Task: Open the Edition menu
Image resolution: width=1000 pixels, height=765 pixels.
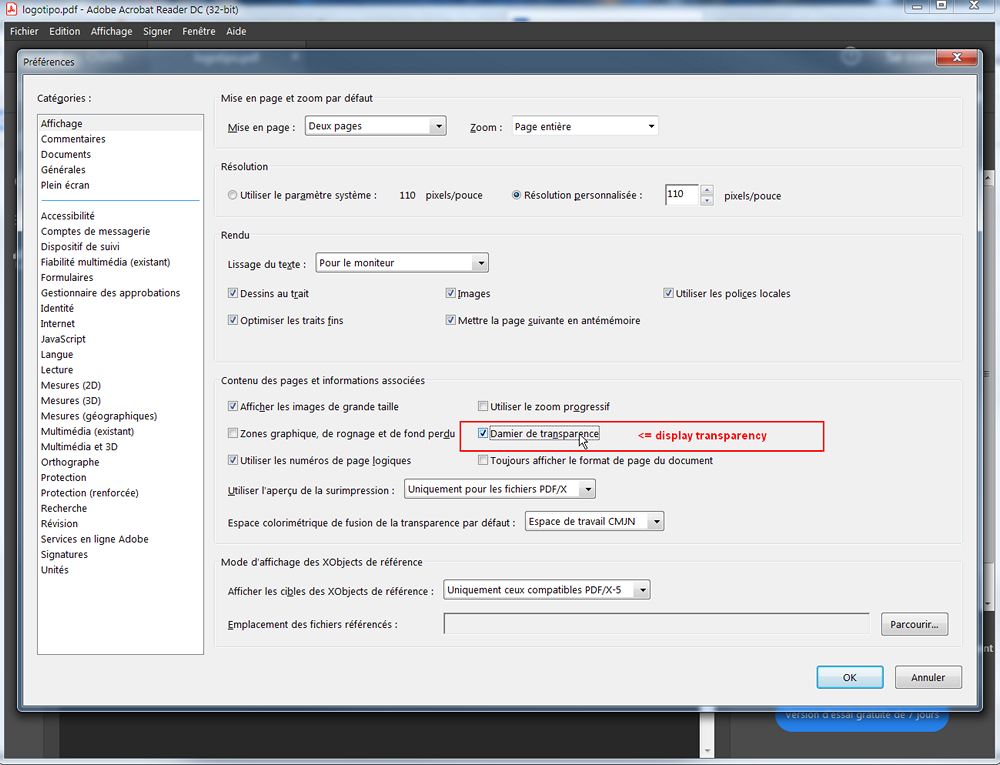Action: coord(64,31)
